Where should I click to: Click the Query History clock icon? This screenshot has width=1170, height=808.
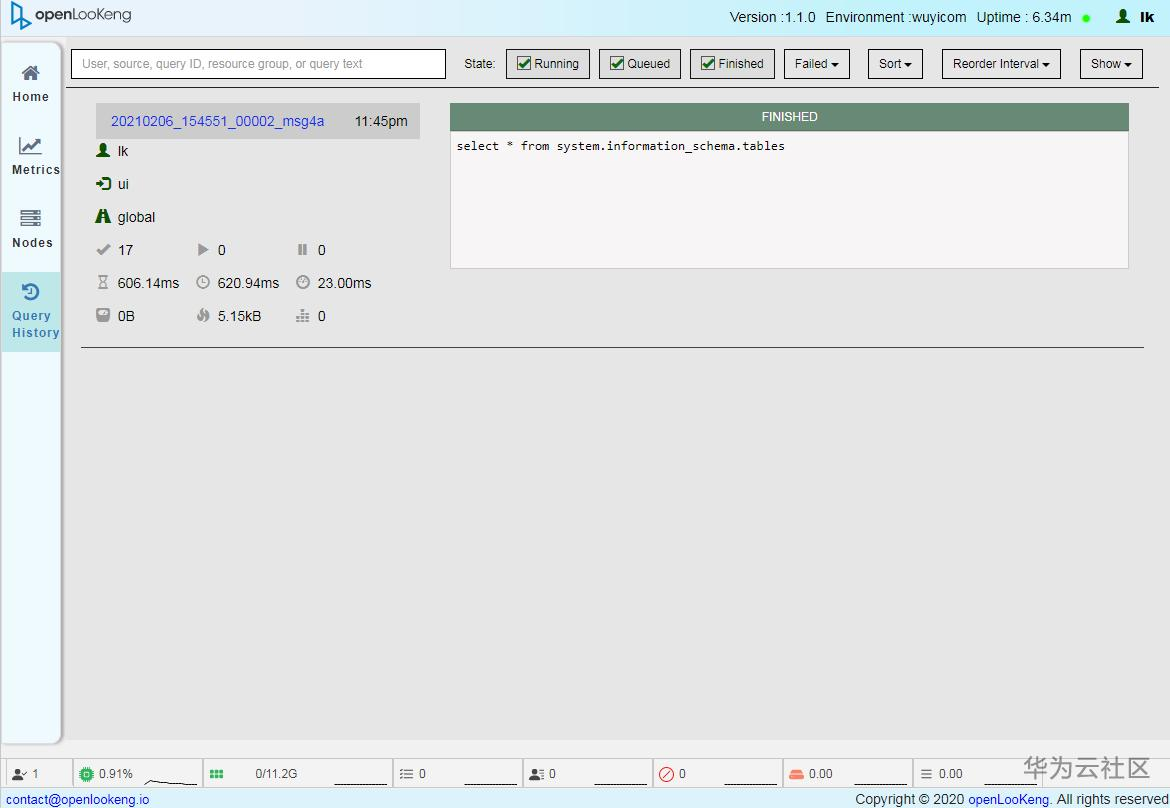coord(31,291)
